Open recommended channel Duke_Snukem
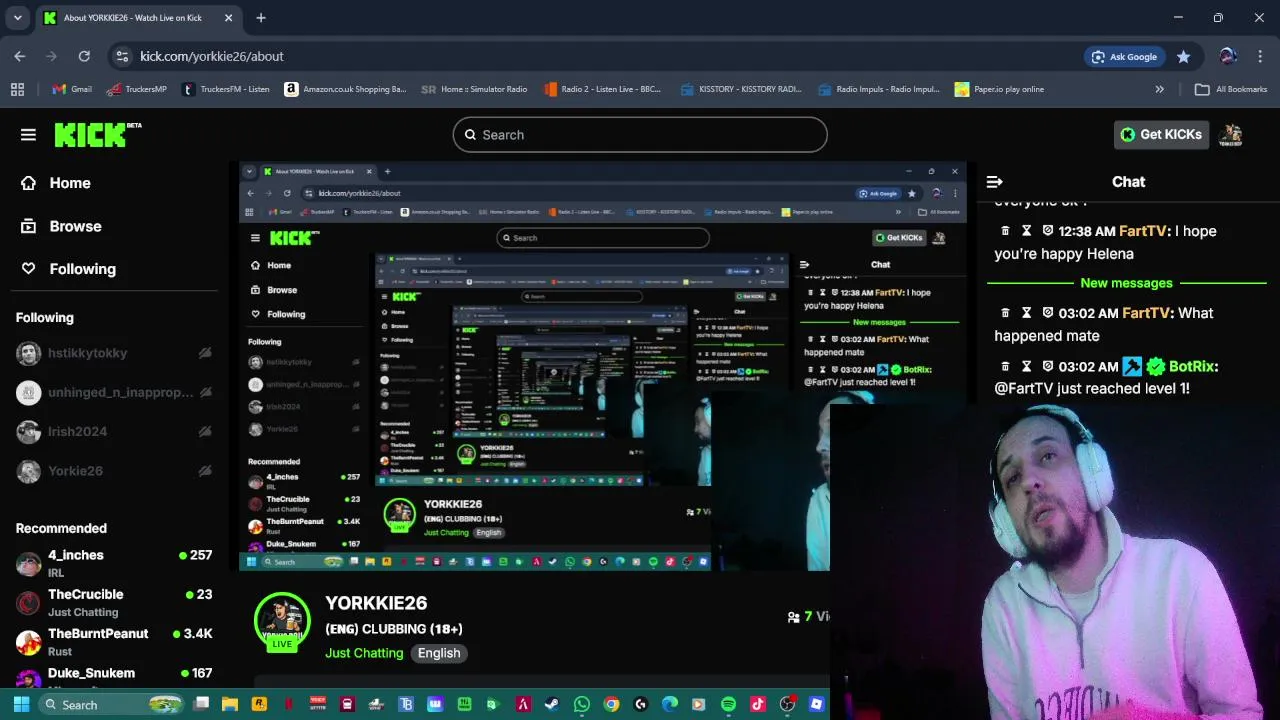Viewport: 1280px width, 720px height. point(115,676)
